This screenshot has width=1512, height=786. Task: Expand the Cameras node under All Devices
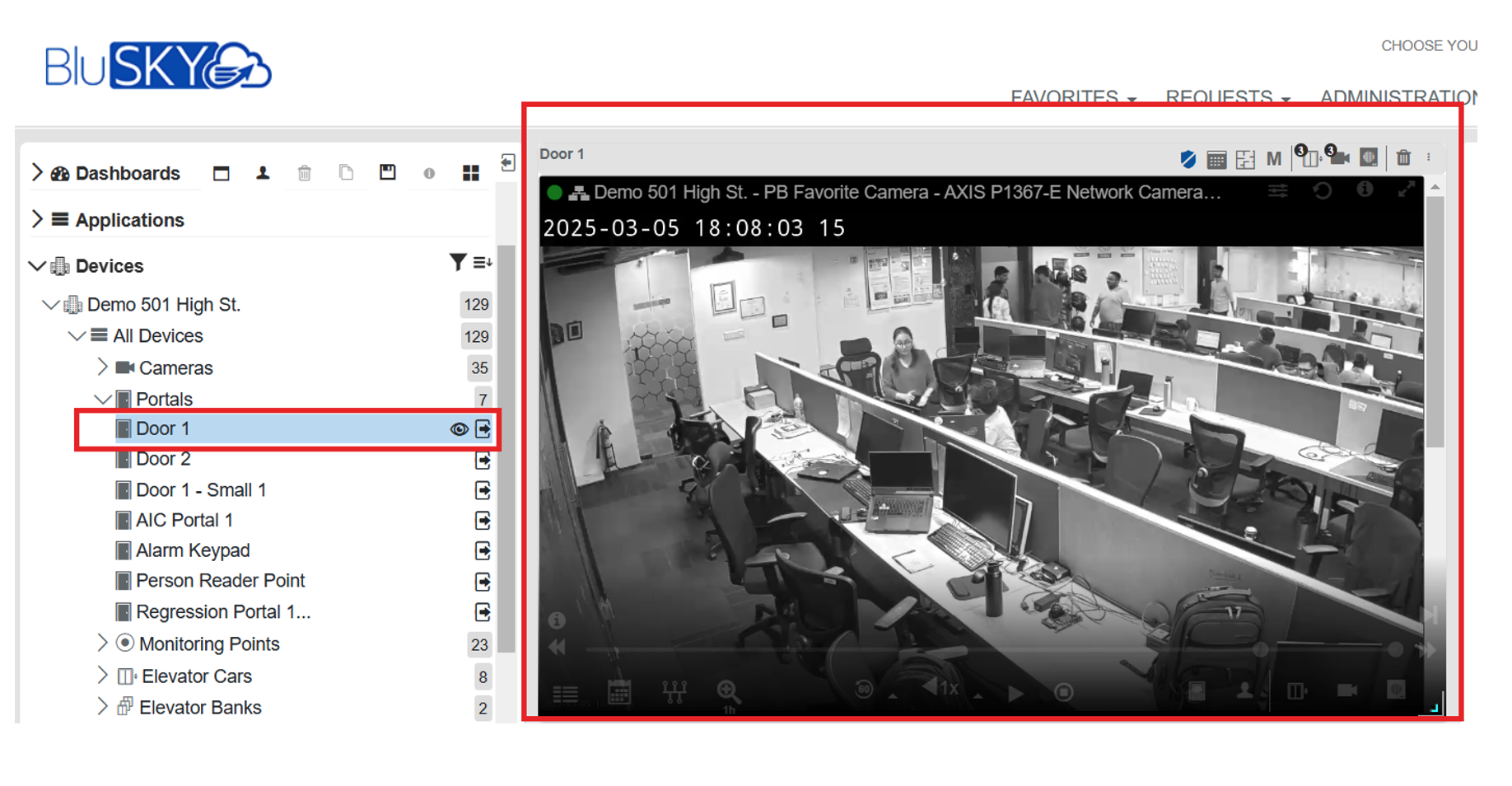click(x=102, y=367)
